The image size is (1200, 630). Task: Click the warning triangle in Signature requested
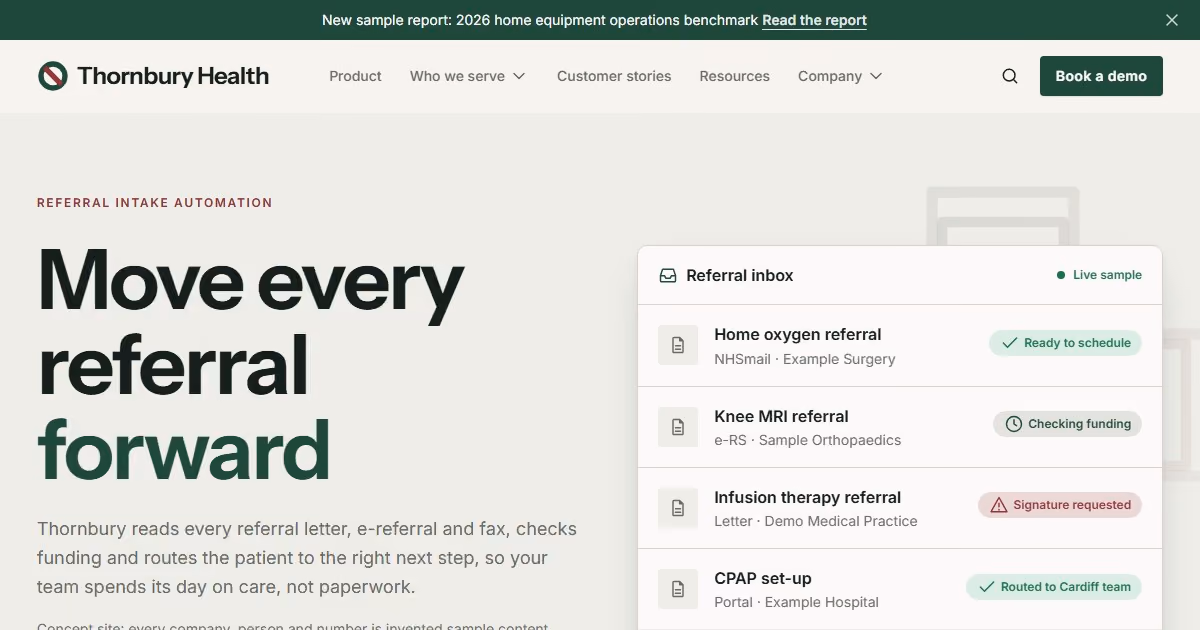(998, 505)
